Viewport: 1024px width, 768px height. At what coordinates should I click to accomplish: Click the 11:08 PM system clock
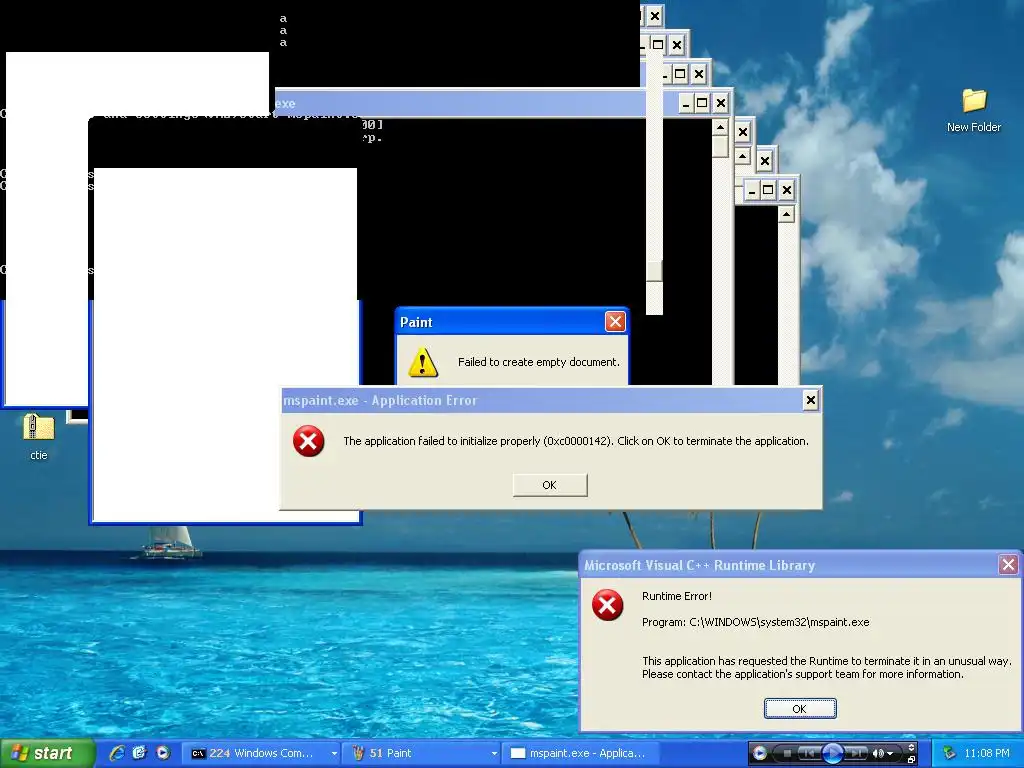(987, 753)
